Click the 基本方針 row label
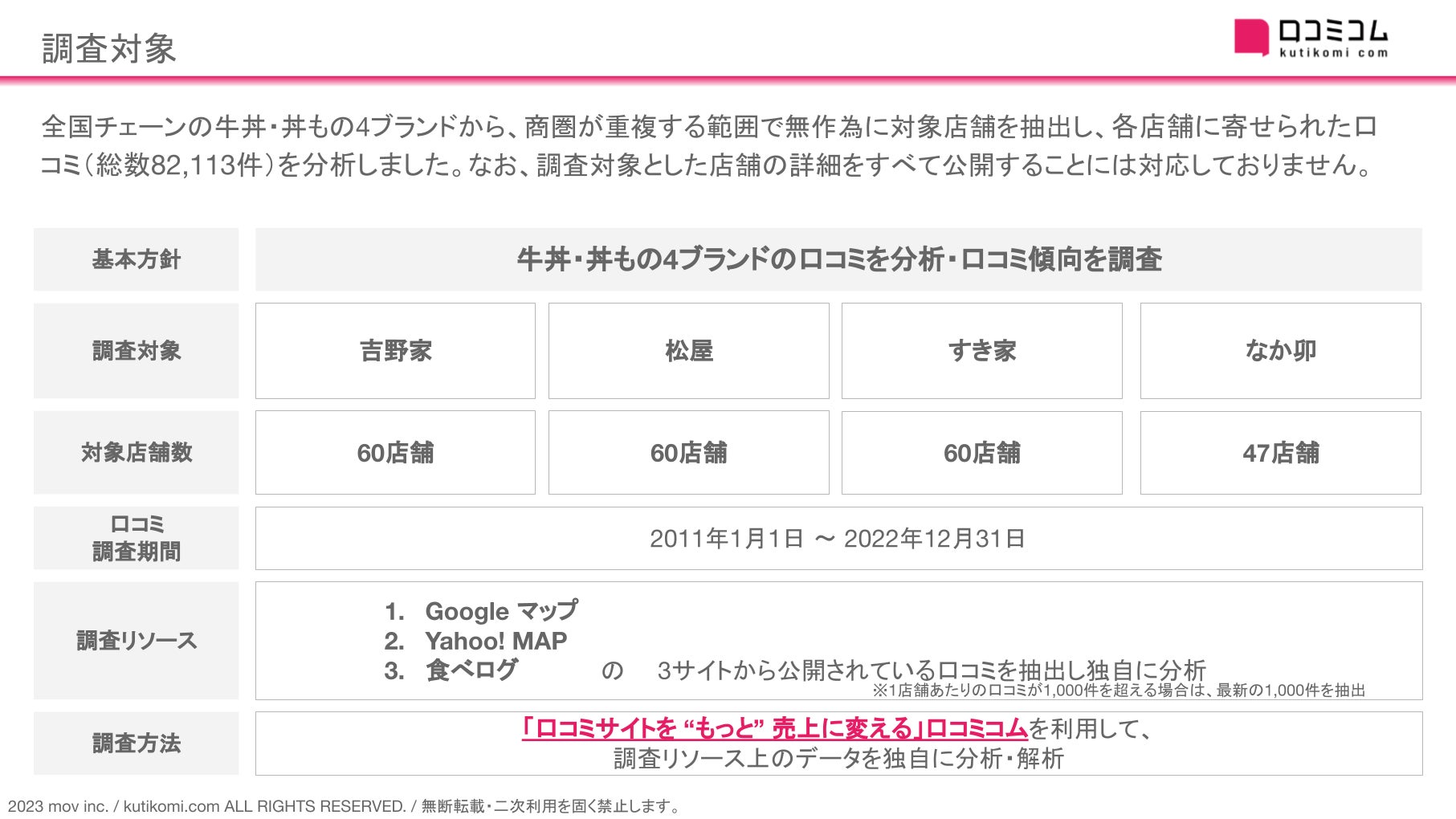 point(137,259)
